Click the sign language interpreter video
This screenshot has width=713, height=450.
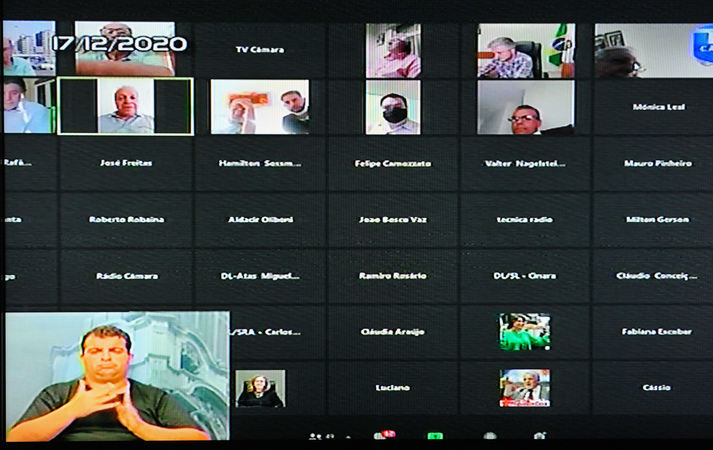(117, 376)
